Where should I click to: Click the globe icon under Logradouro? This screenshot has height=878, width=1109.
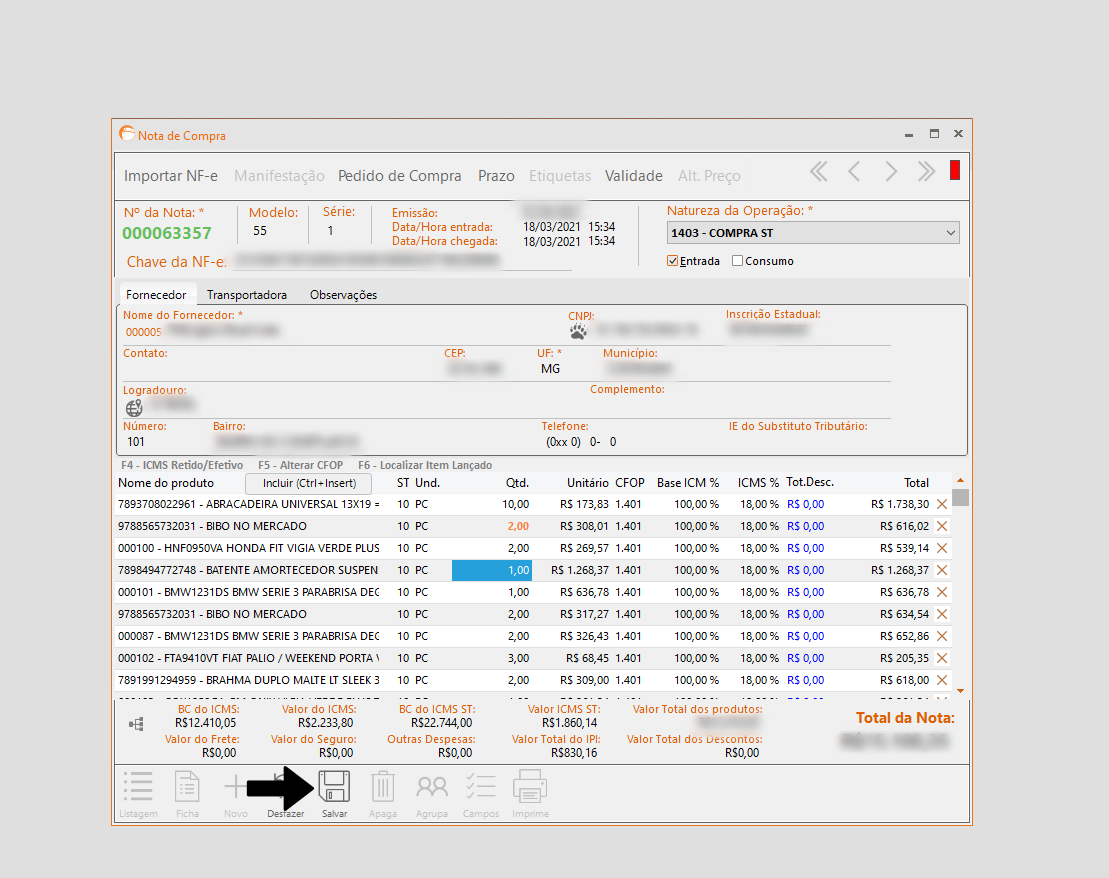(134, 408)
